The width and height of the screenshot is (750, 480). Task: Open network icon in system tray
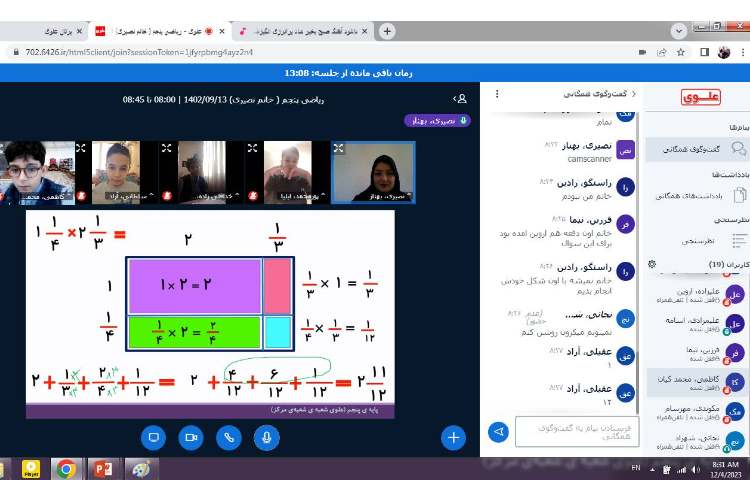pyautogui.click(x=681, y=470)
